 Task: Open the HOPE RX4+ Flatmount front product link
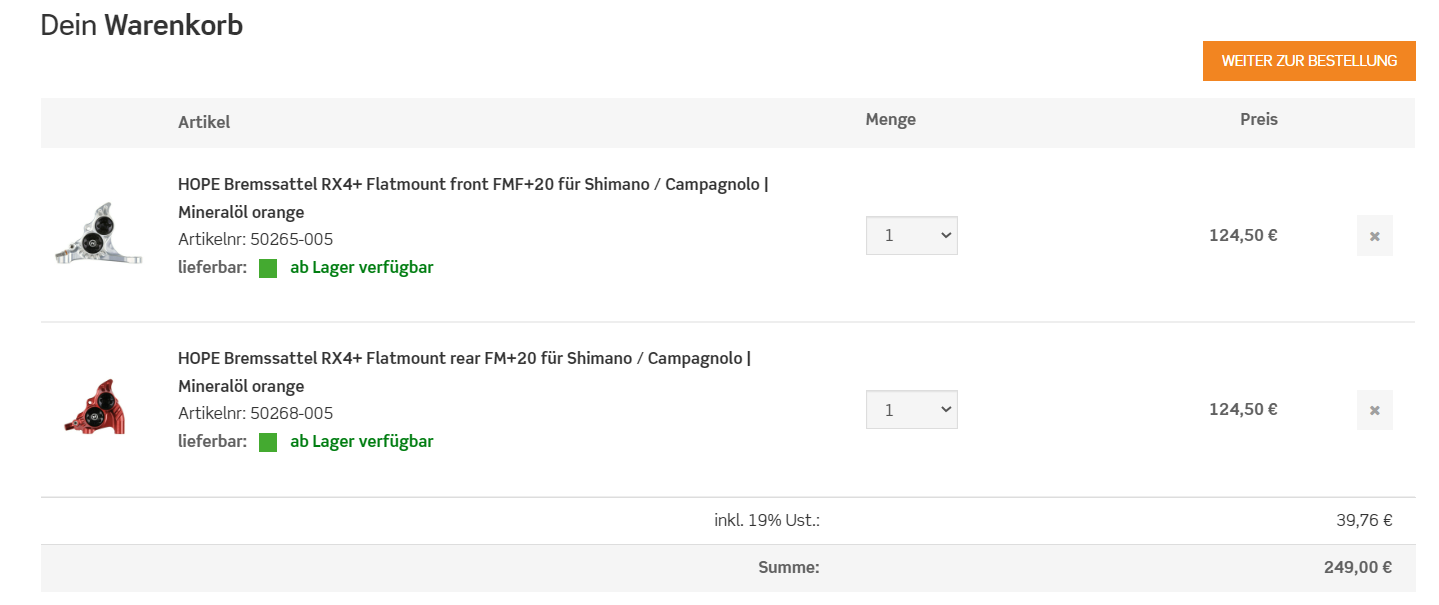(472, 185)
